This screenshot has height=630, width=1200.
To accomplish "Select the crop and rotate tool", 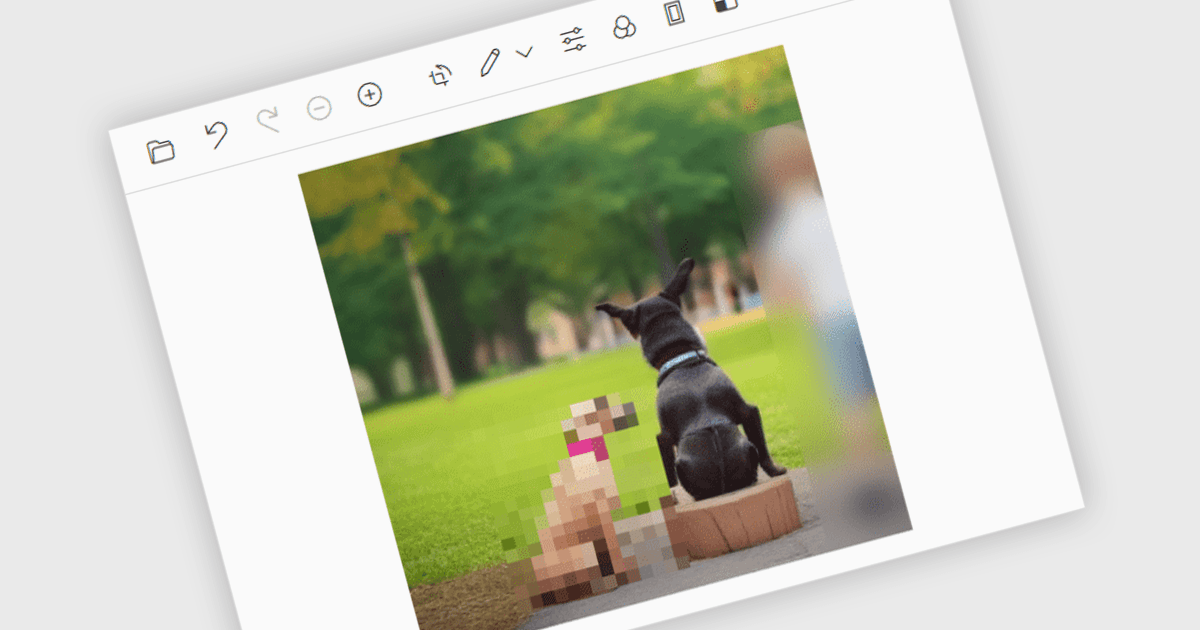I will point(440,76).
